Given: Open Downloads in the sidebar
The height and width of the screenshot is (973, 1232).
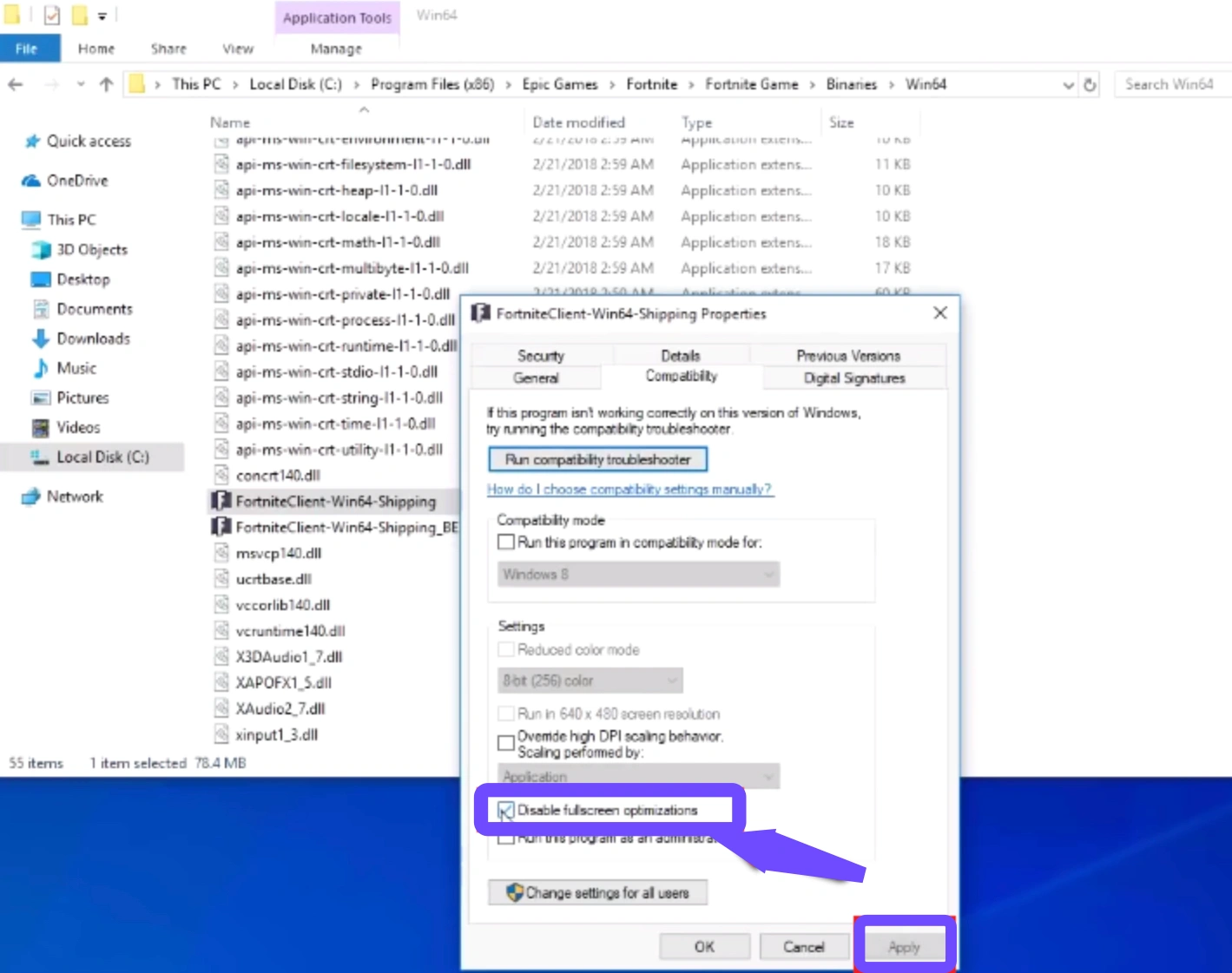Looking at the screenshot, I should pos(93,339).
